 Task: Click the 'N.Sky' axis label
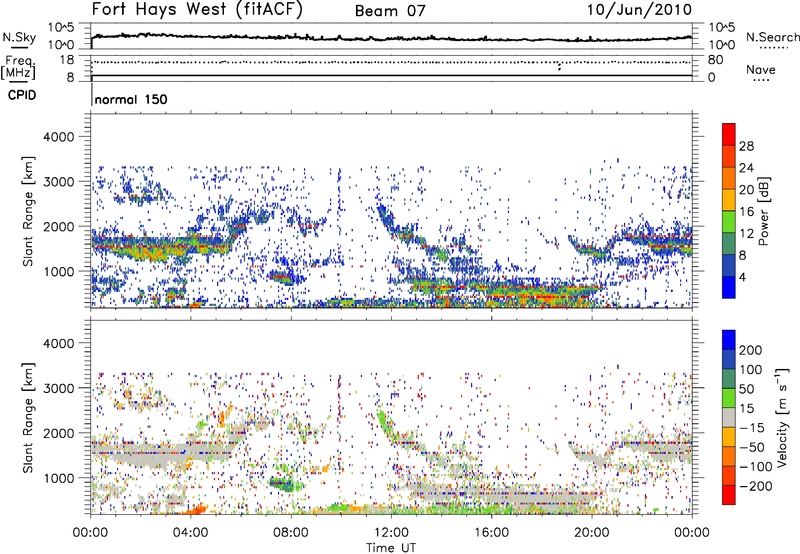19,37
